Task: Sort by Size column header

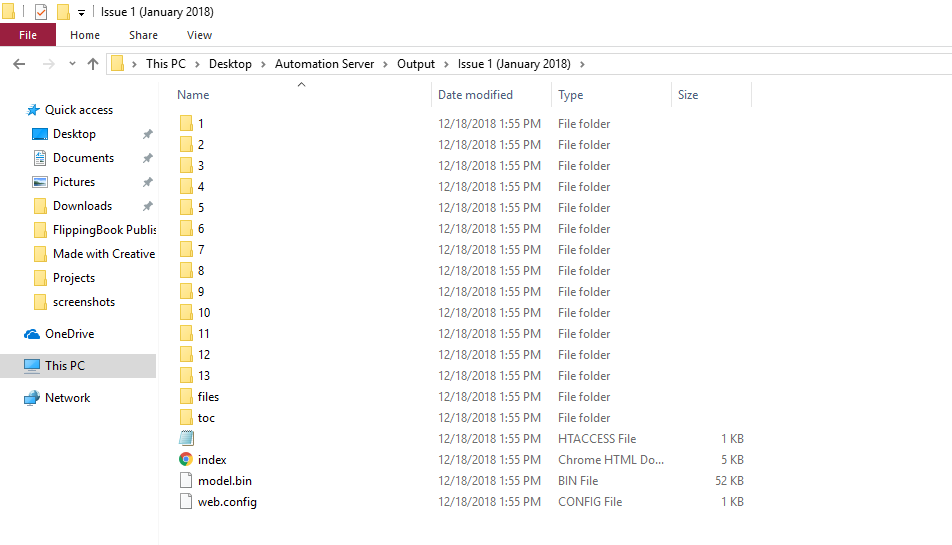Action: [688, 95]
